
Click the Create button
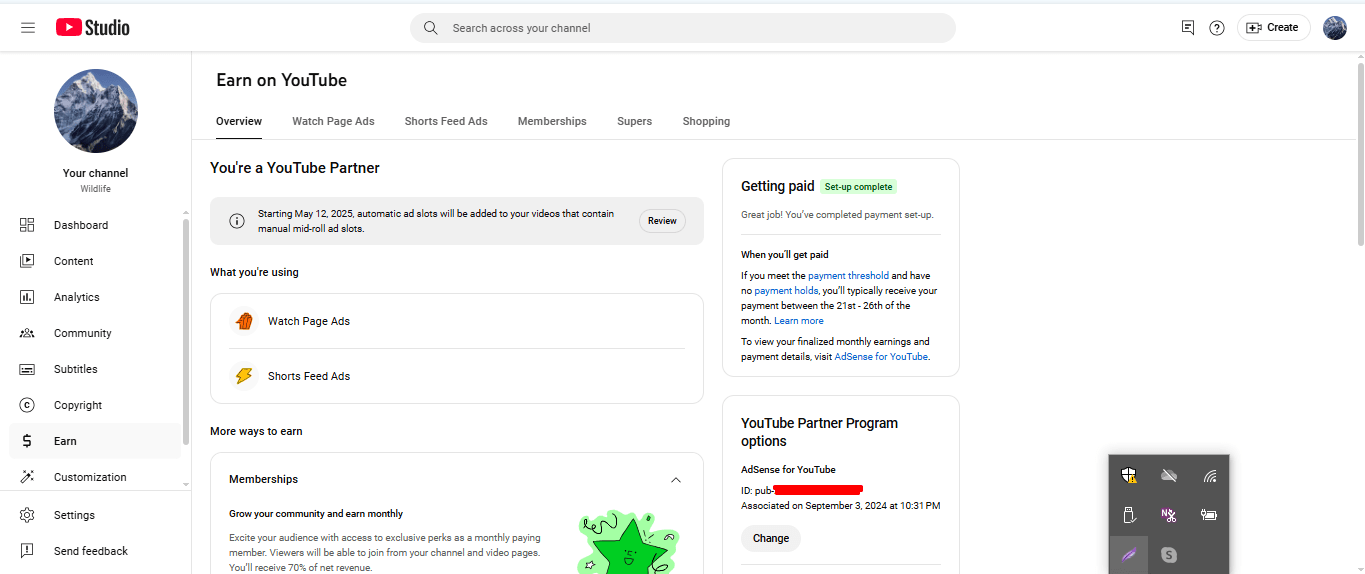1273,28
